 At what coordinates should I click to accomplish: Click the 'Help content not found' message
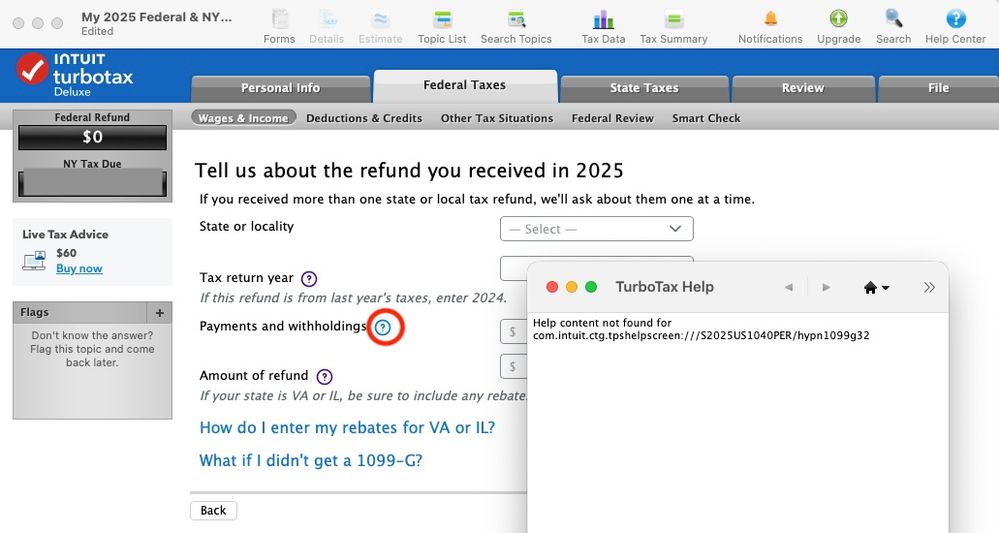701,329
